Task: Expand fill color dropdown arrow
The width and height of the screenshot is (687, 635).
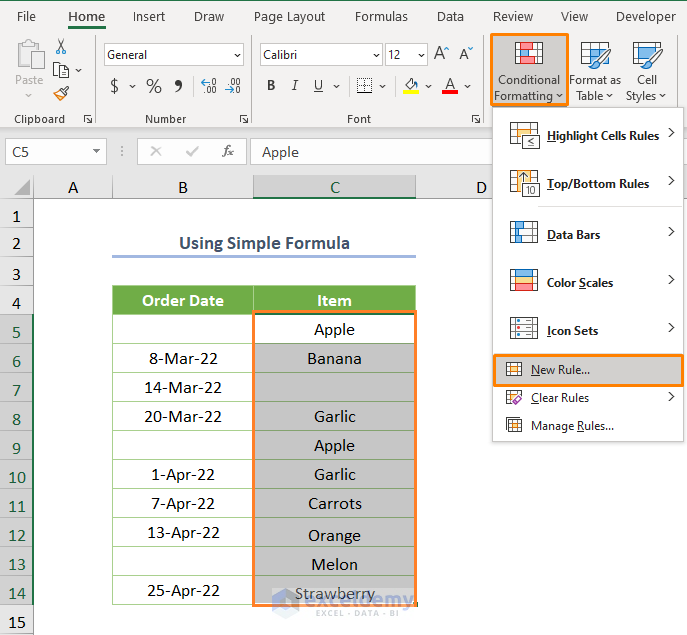Action: pos(428,86)
